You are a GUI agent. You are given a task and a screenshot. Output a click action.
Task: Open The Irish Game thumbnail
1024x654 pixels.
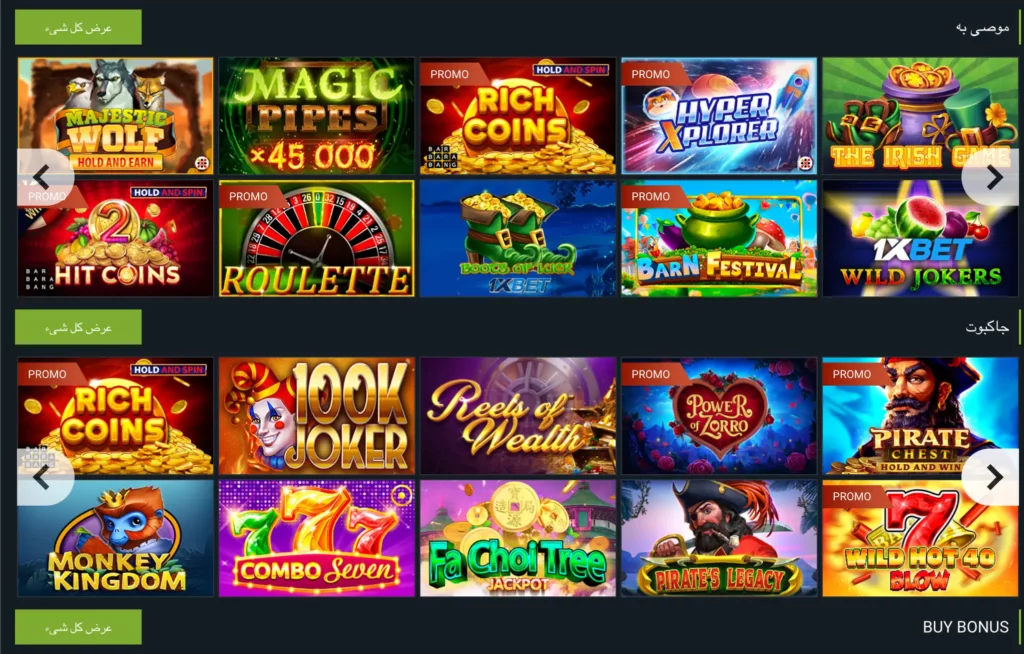[x=920, y=116]
